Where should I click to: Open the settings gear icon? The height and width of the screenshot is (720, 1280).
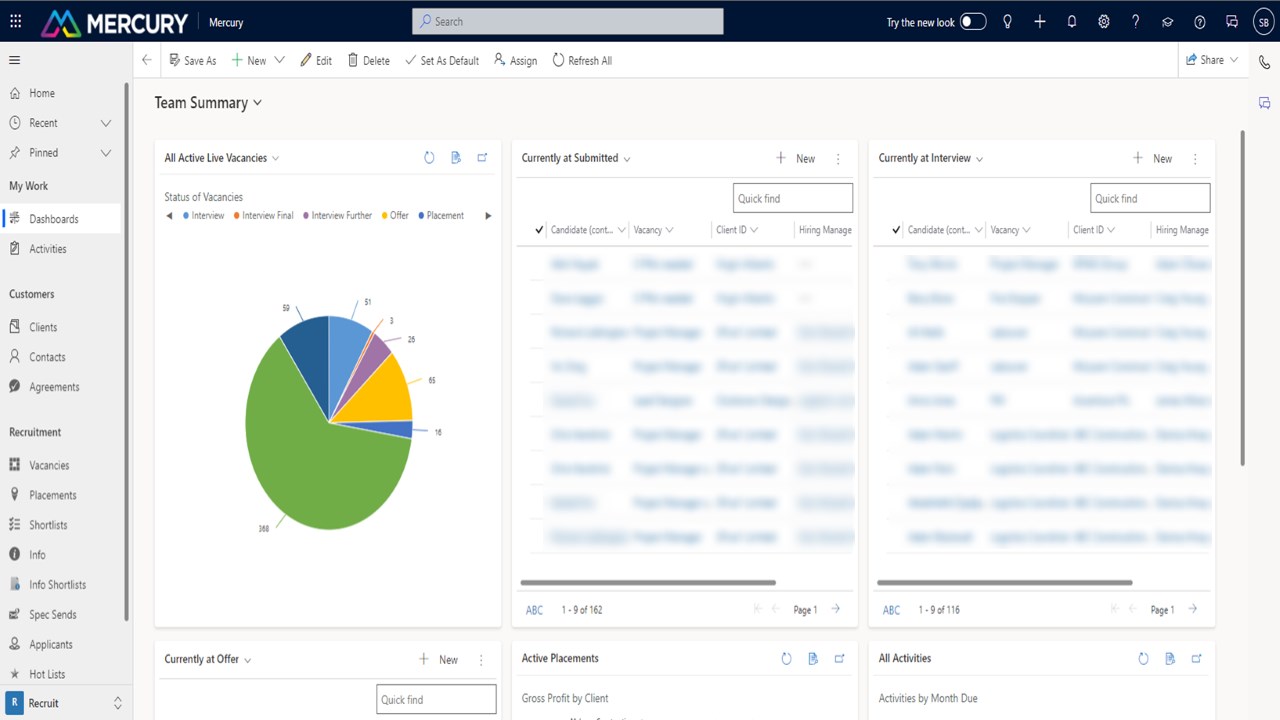(1104, 21)
